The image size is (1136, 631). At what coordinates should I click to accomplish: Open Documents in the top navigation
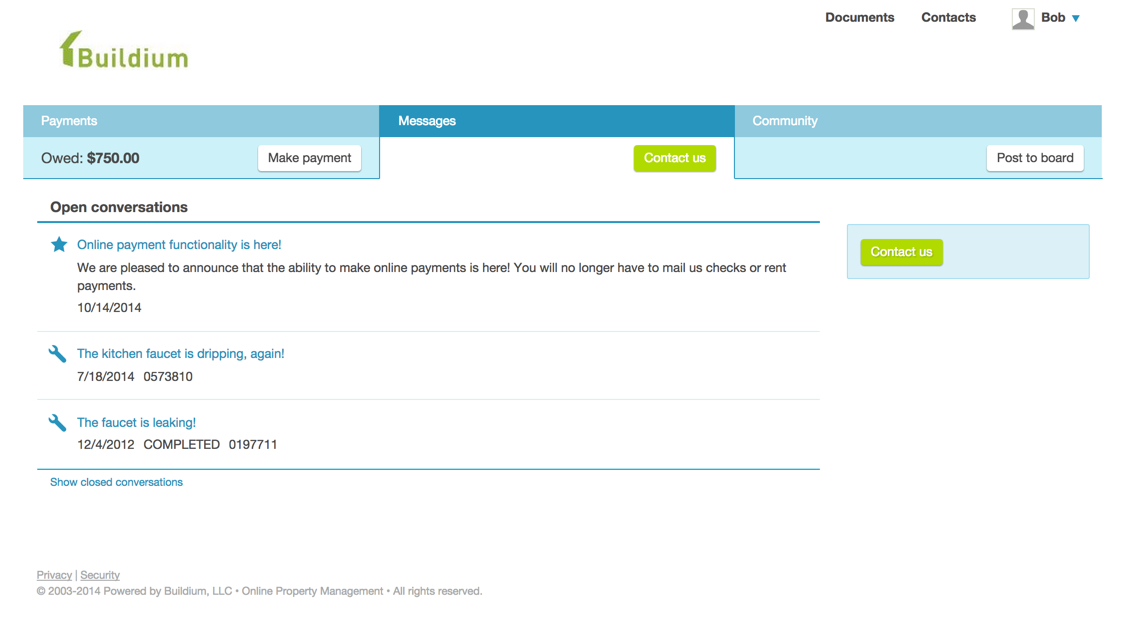click(x=859, y=17)
